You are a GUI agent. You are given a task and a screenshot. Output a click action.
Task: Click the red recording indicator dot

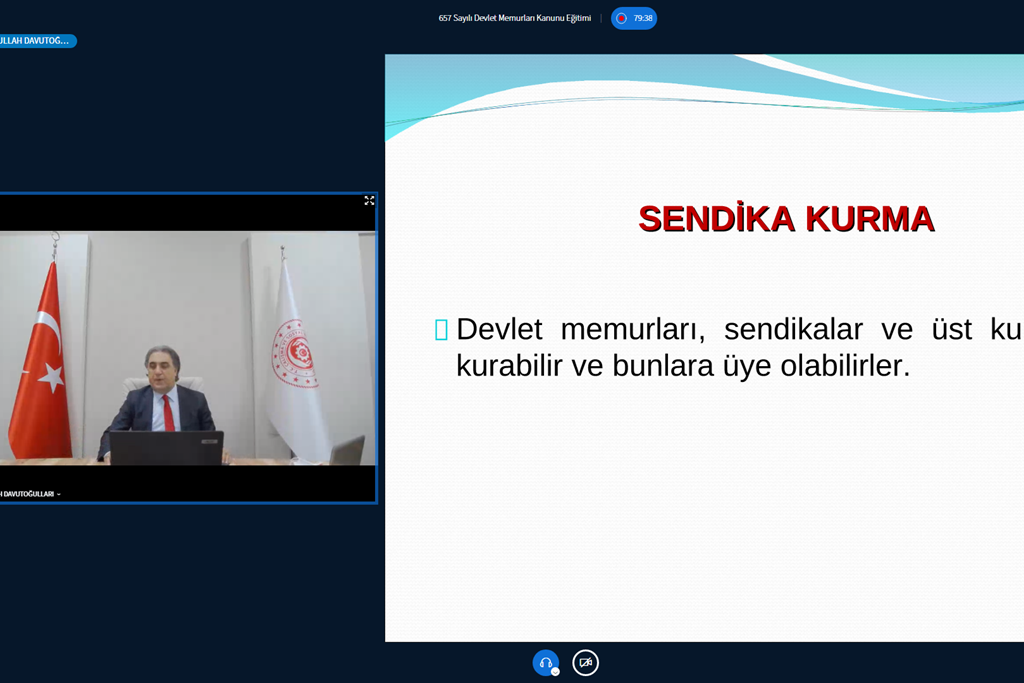(620, 18)
